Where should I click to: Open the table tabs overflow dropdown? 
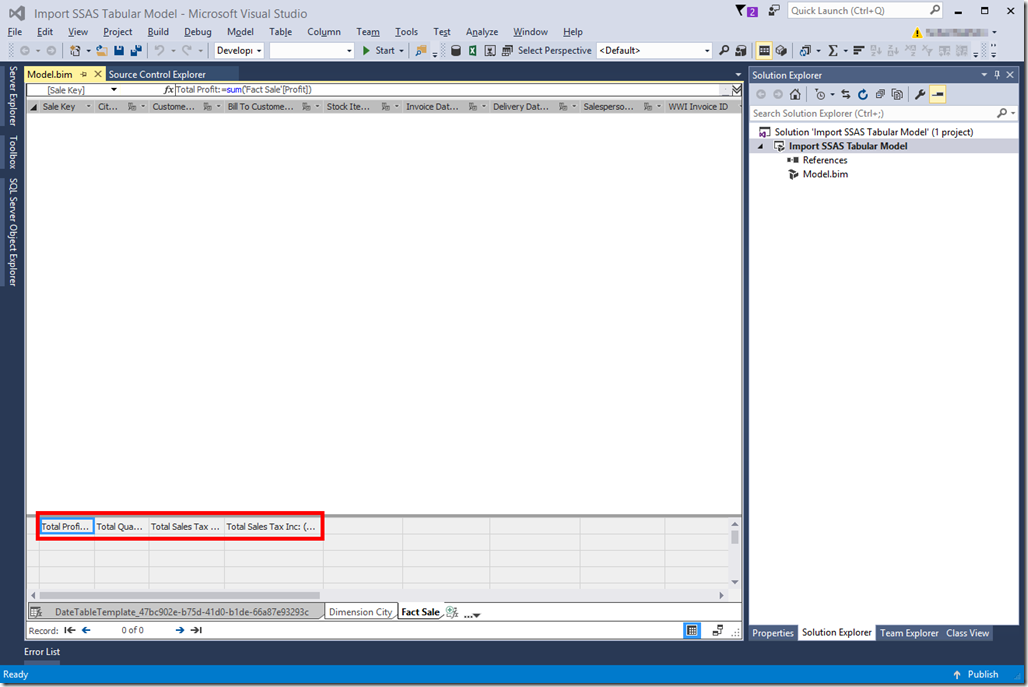pos(473,614)
